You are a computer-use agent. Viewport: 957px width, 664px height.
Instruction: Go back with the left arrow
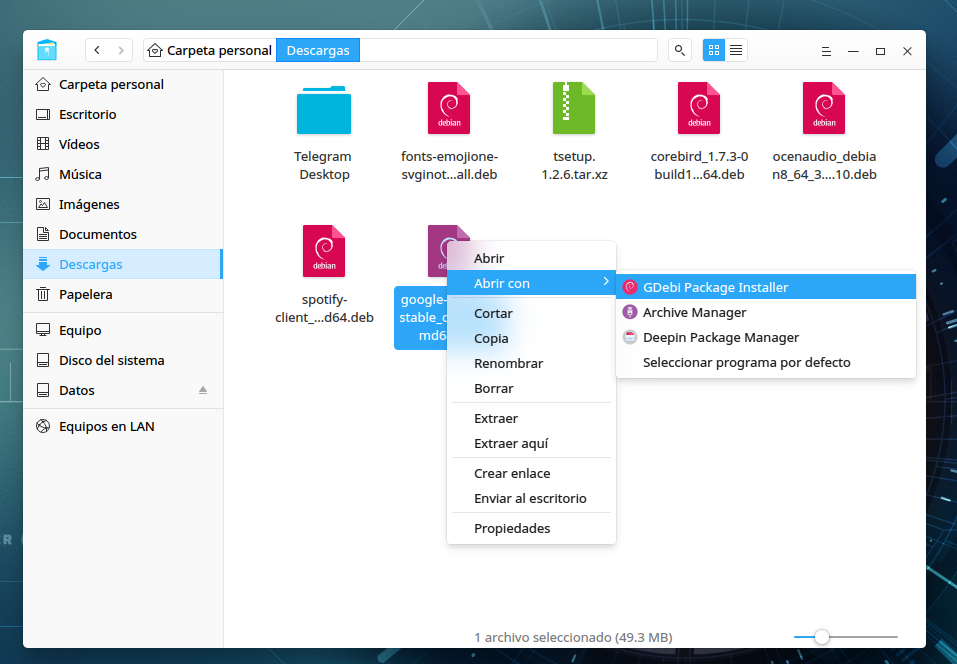[97, 50]
